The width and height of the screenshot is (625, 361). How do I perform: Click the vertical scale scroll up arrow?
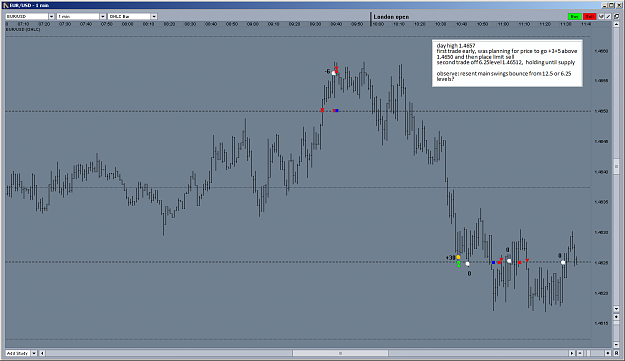[616, 24]
